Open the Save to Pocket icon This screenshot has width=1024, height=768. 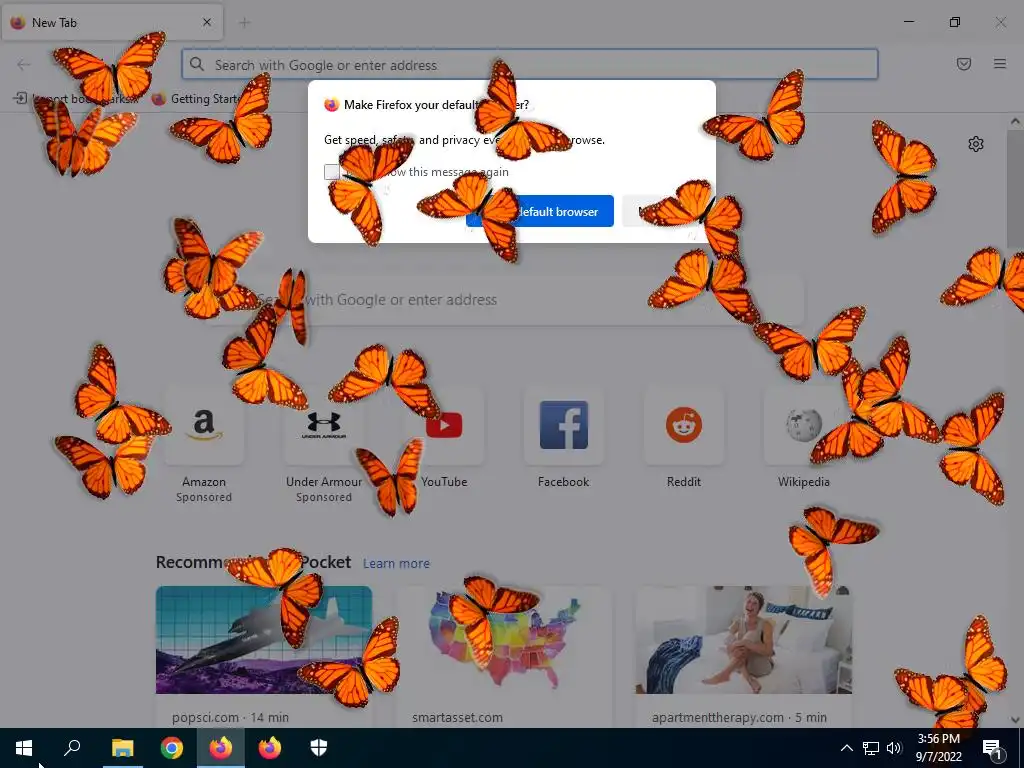pyautogui.click(x=964, y=64)
